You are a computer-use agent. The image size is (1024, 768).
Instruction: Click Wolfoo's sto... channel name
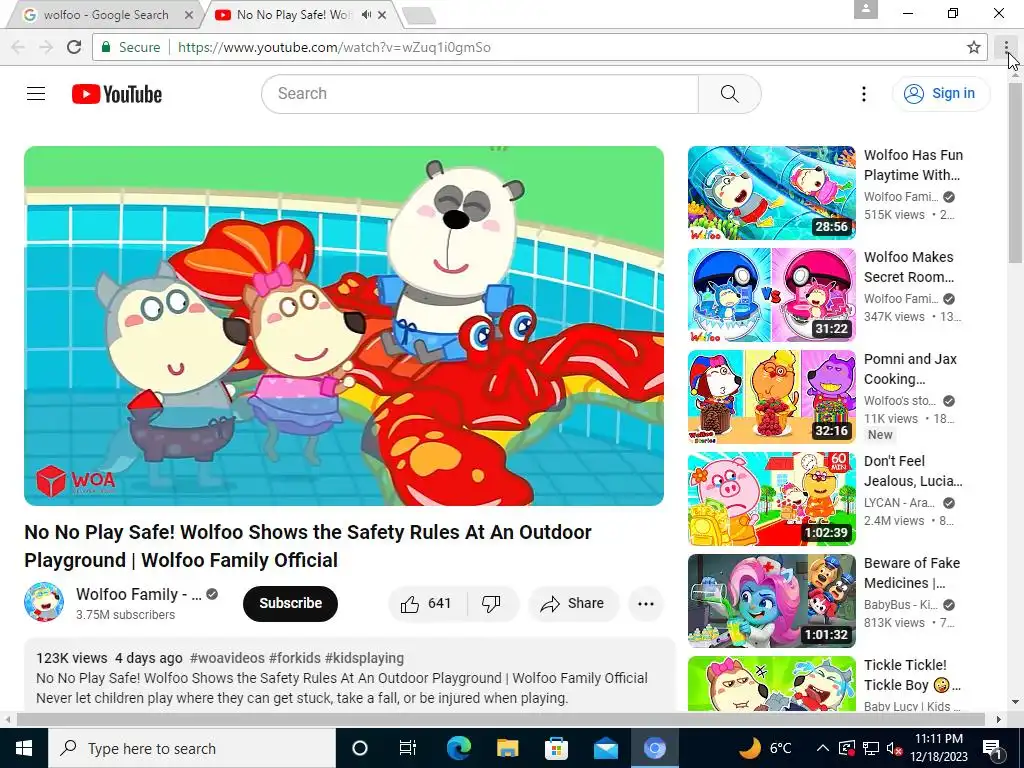click(900, 400)
